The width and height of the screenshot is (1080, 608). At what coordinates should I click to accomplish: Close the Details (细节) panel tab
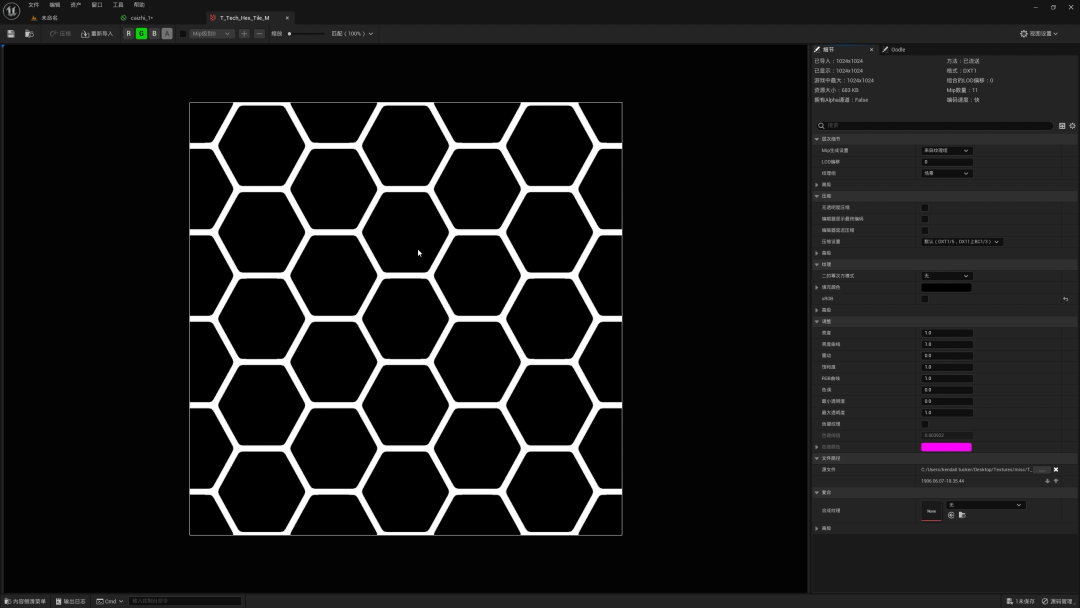pyautogui.click(x=871, y=50)
